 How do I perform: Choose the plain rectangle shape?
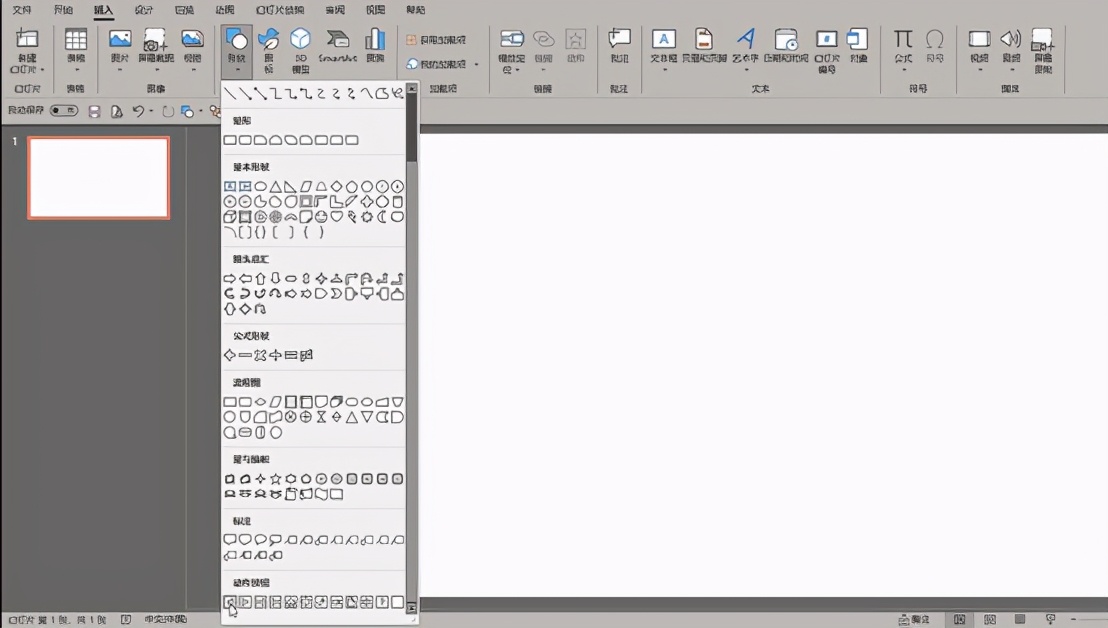[230, 140]
